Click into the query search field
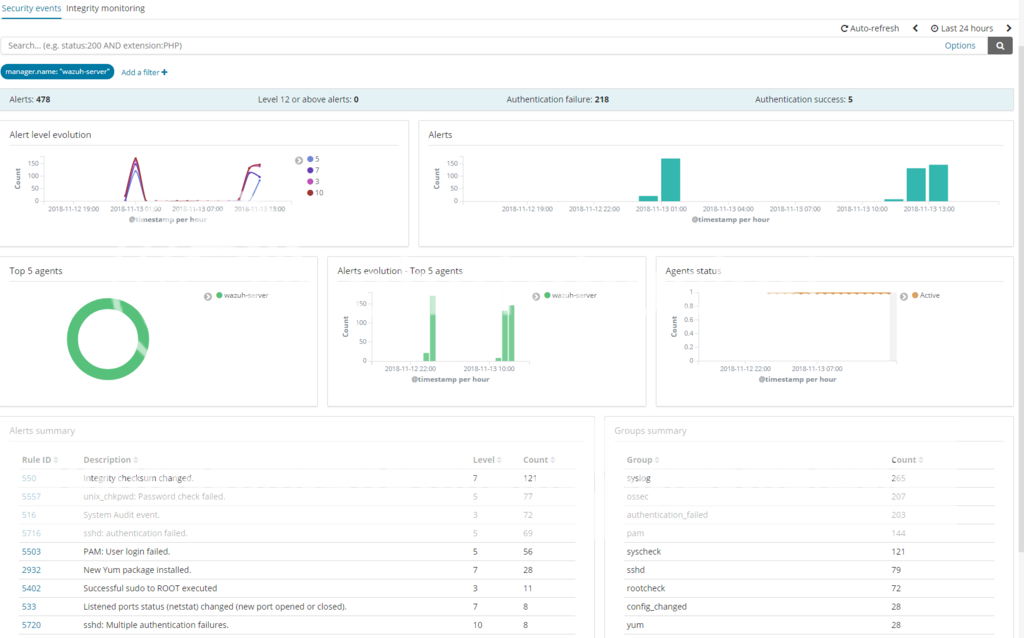The image size is (1024, 638). pyautogui.click(x=470, y=46)
